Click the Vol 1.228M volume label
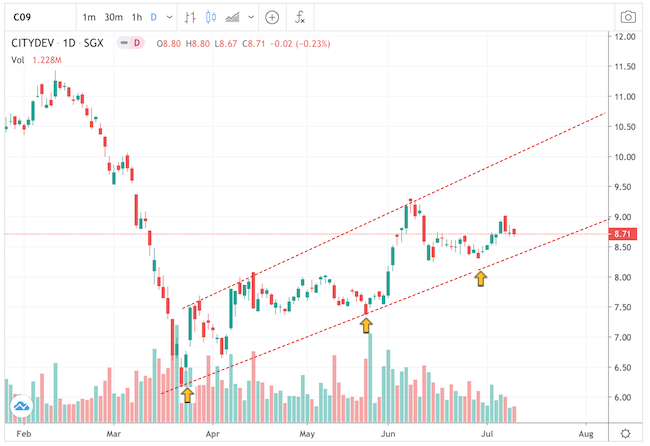 pyautogui.click(x=36, y=60)
